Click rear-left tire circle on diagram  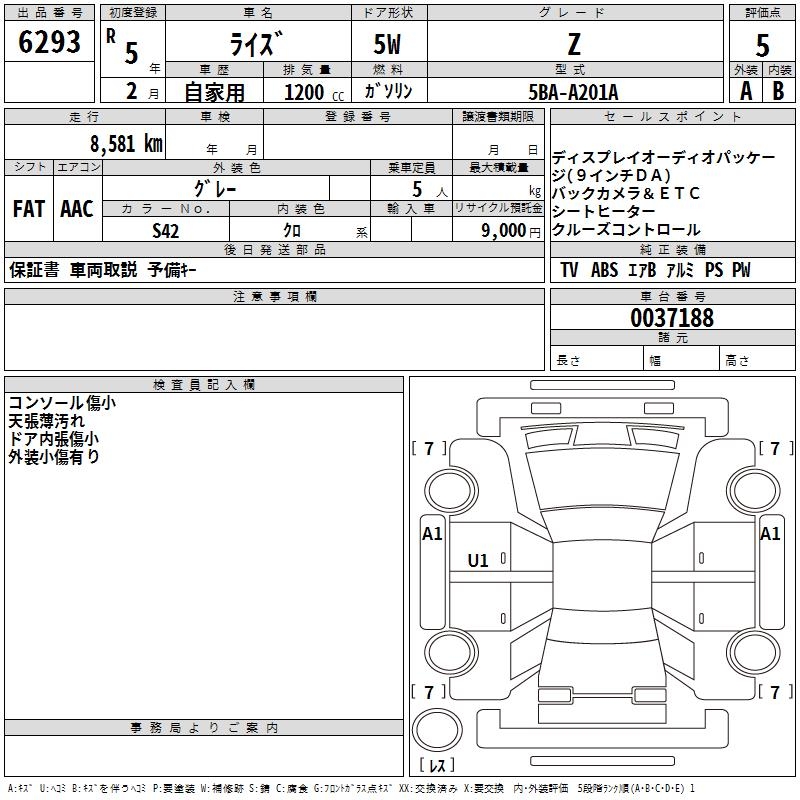[x=451, y=653]
